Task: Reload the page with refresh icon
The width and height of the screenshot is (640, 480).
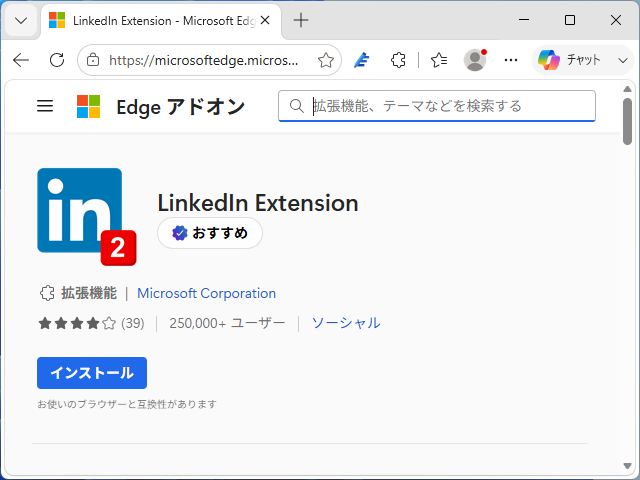Action: click(x=57, y=60)
